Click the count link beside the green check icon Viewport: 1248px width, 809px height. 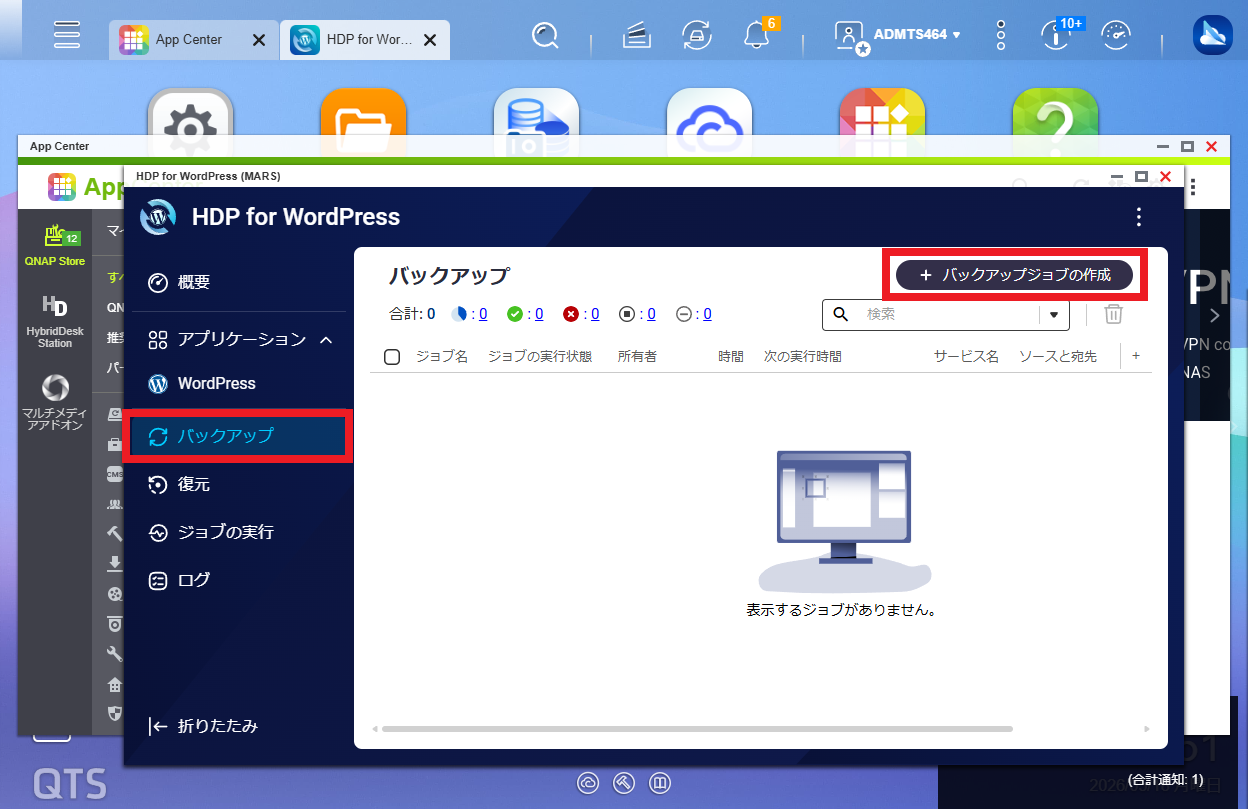pyautogui.click(x=539, y=314)
